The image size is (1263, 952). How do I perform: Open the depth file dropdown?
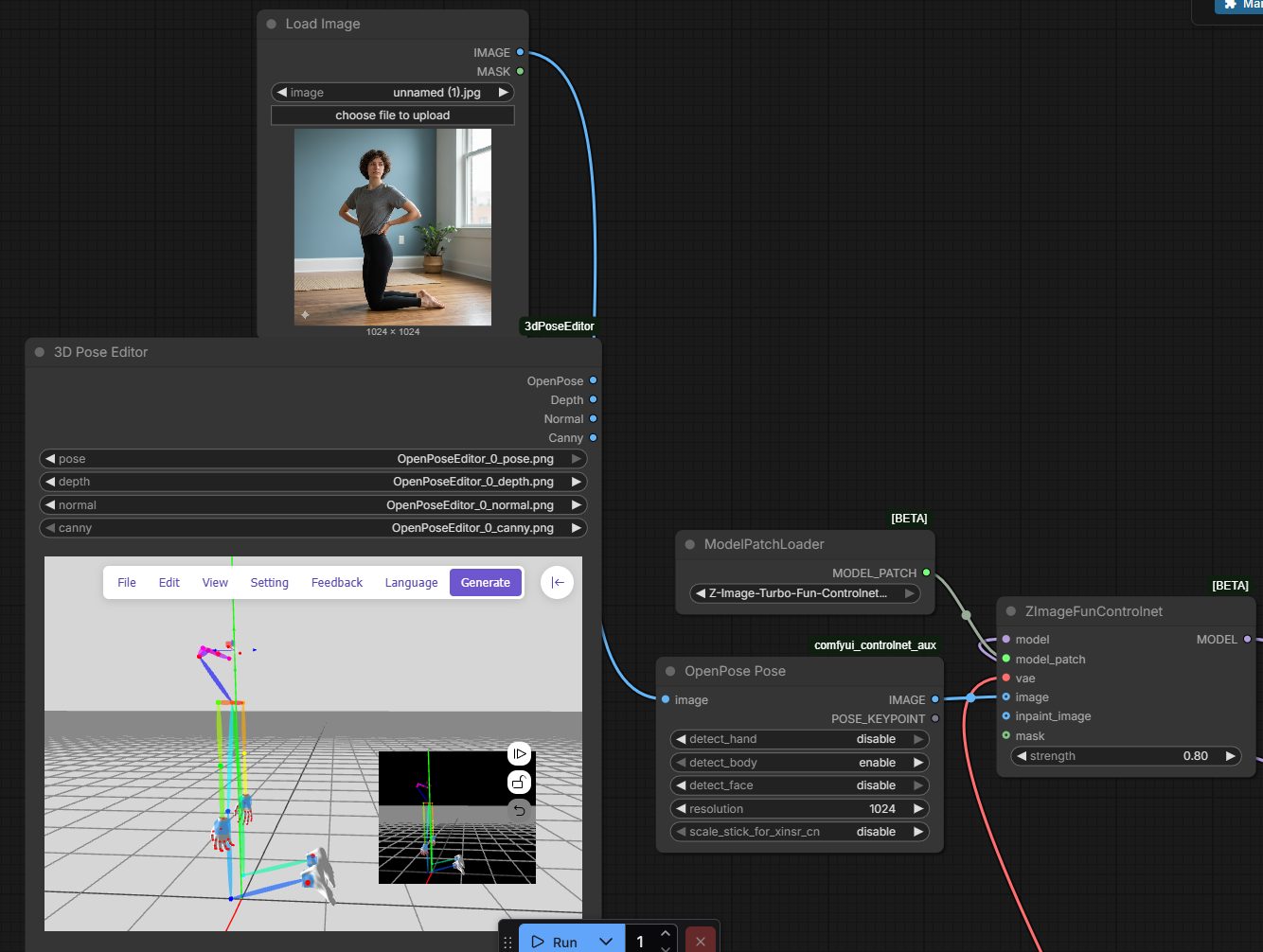click(x=313, y=482)
